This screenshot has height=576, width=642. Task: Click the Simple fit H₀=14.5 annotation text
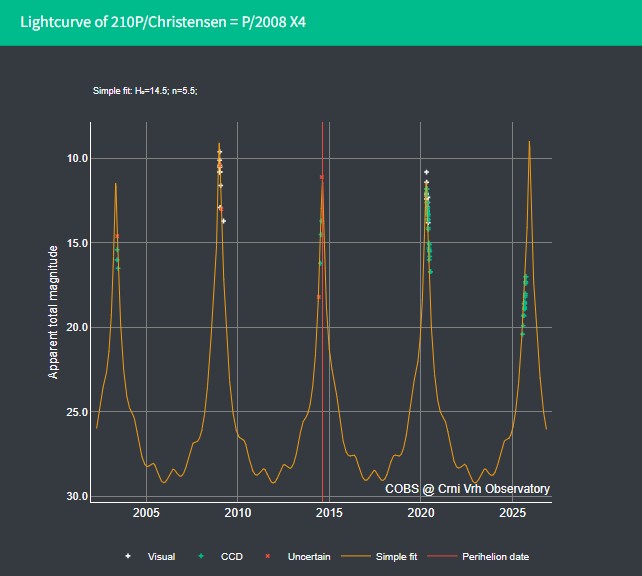tap(145, 91)
